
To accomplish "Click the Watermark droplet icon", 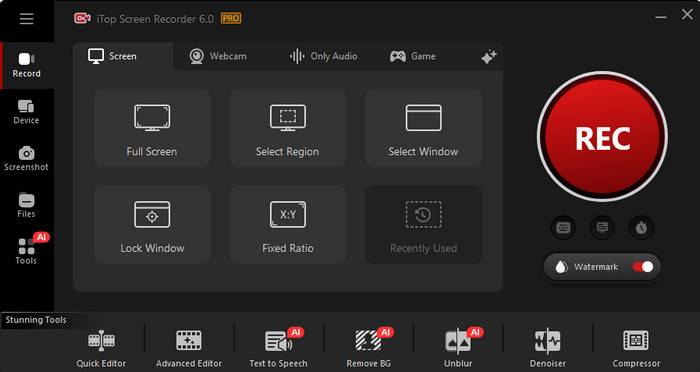I will tap(561, 267).
